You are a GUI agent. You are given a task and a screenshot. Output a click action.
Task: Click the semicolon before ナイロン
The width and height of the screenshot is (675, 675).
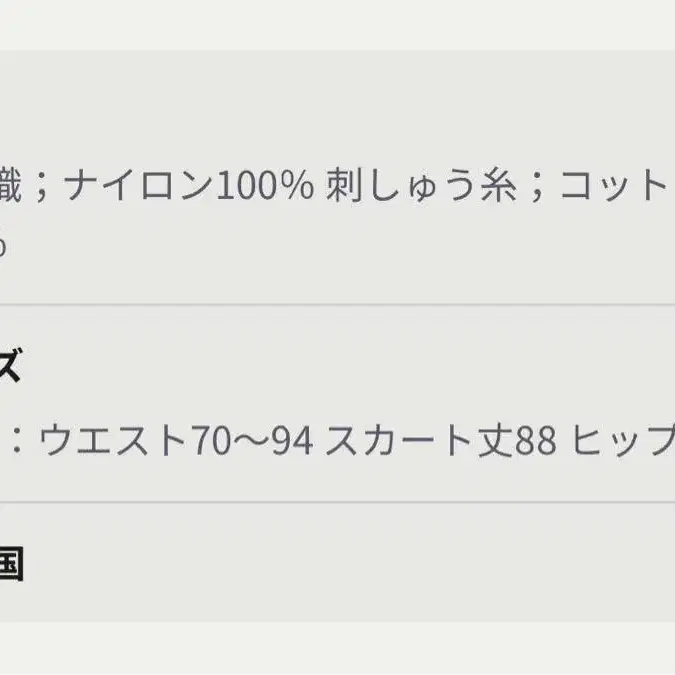pos(43,188)
